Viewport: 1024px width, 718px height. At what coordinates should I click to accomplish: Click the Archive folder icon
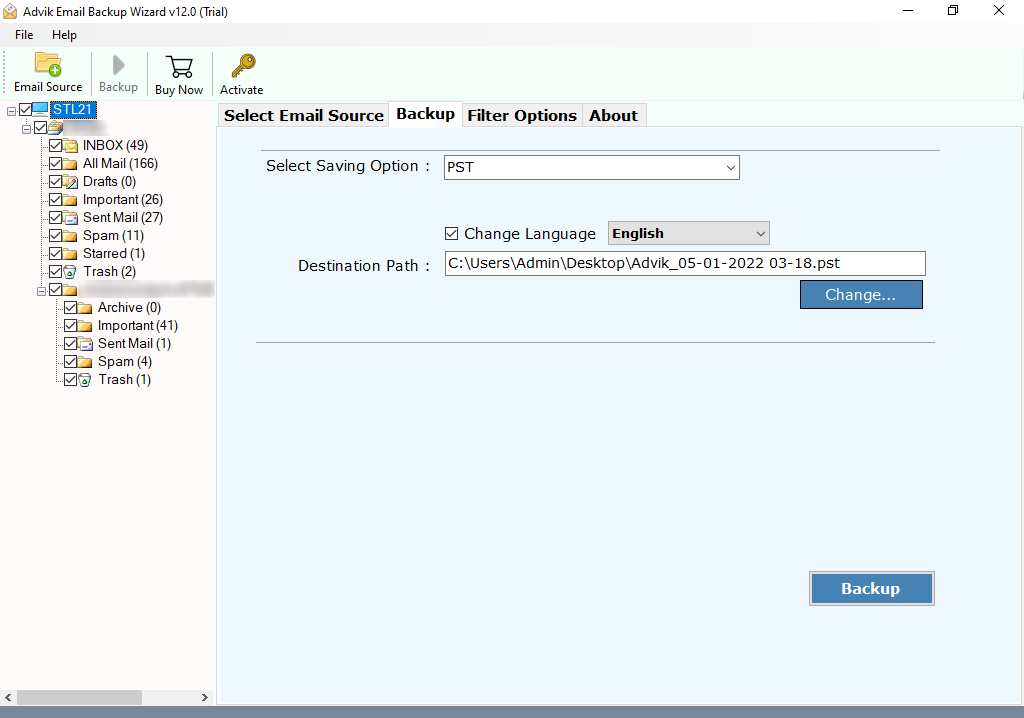[85, 307]
